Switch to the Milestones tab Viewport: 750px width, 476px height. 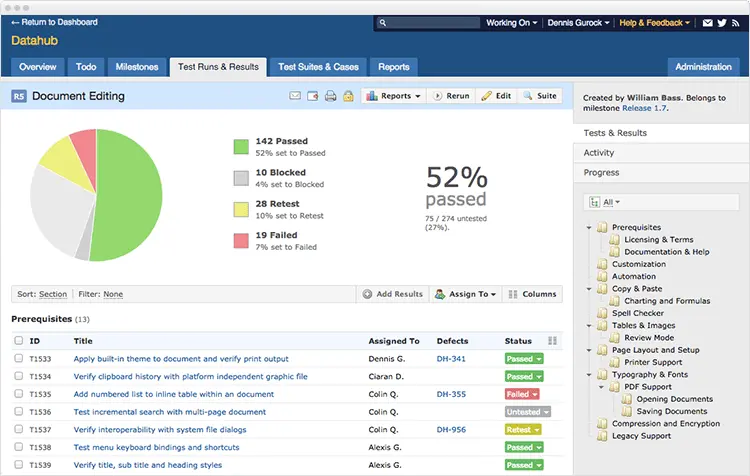point(137,67)
